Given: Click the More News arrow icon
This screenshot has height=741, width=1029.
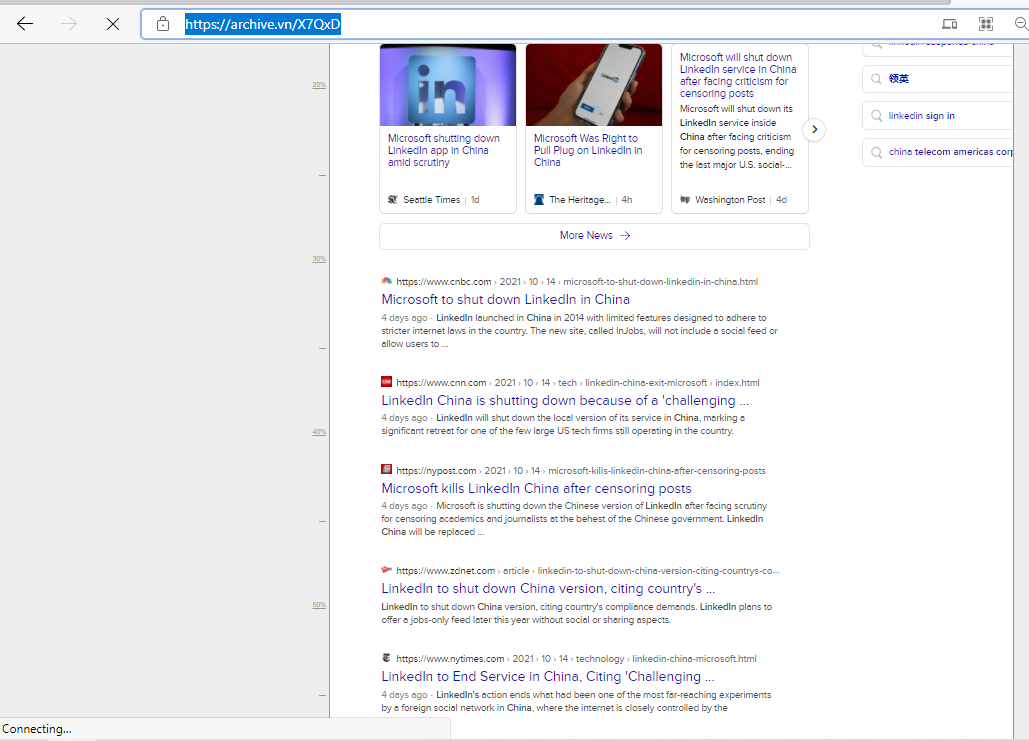Looking at the screenshot, I should [625, 236].
